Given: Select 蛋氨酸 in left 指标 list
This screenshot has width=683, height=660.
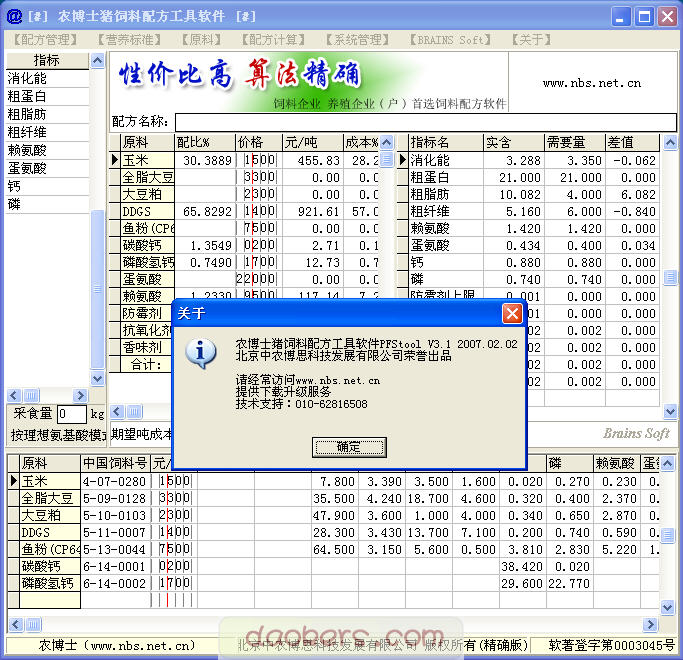Looking at the screenshot, I should coord(47,168).
